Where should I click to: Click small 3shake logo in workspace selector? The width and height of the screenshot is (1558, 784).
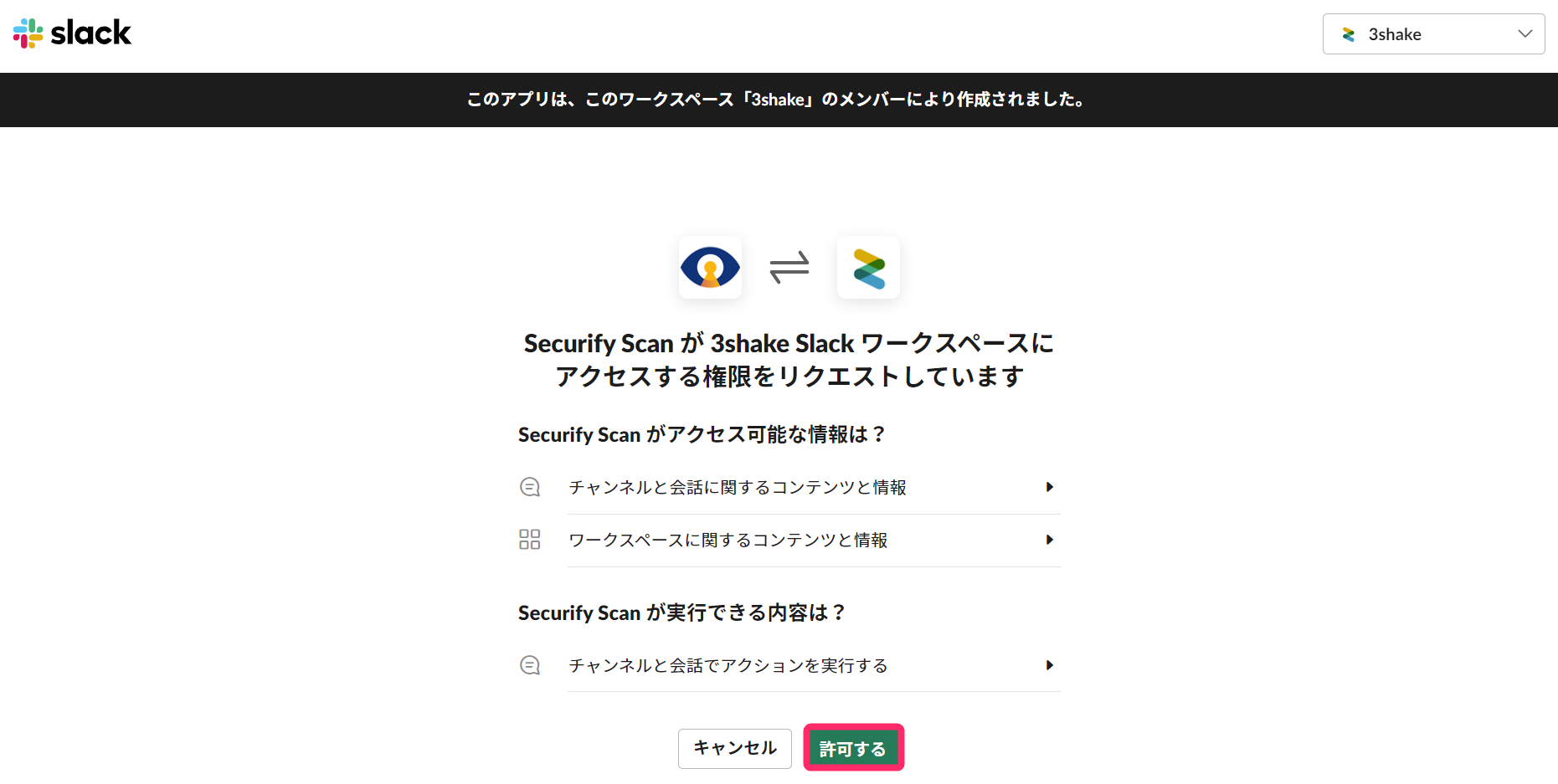(1349, 34)
